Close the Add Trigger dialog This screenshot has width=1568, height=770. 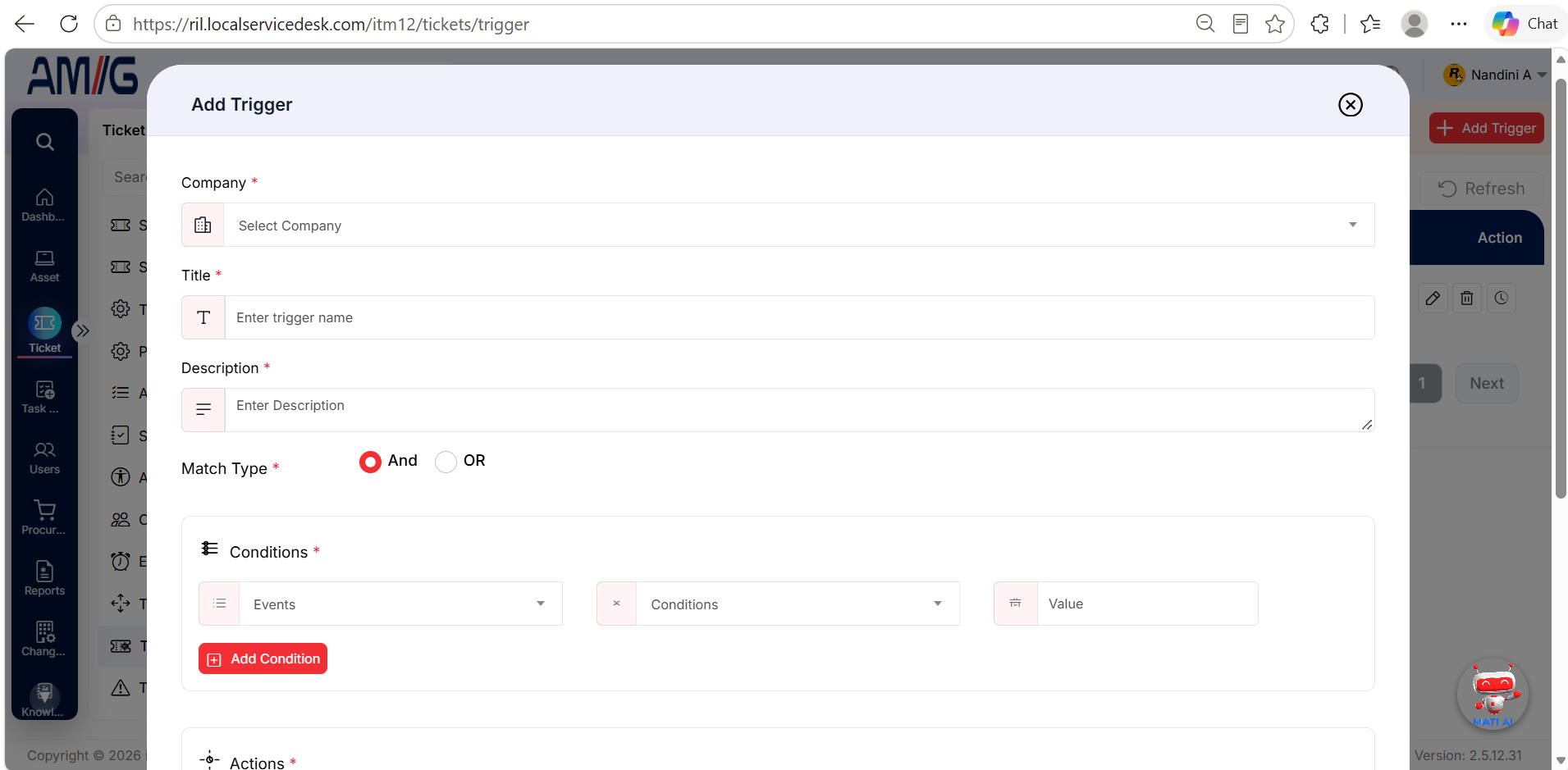tap(1351, 105)
